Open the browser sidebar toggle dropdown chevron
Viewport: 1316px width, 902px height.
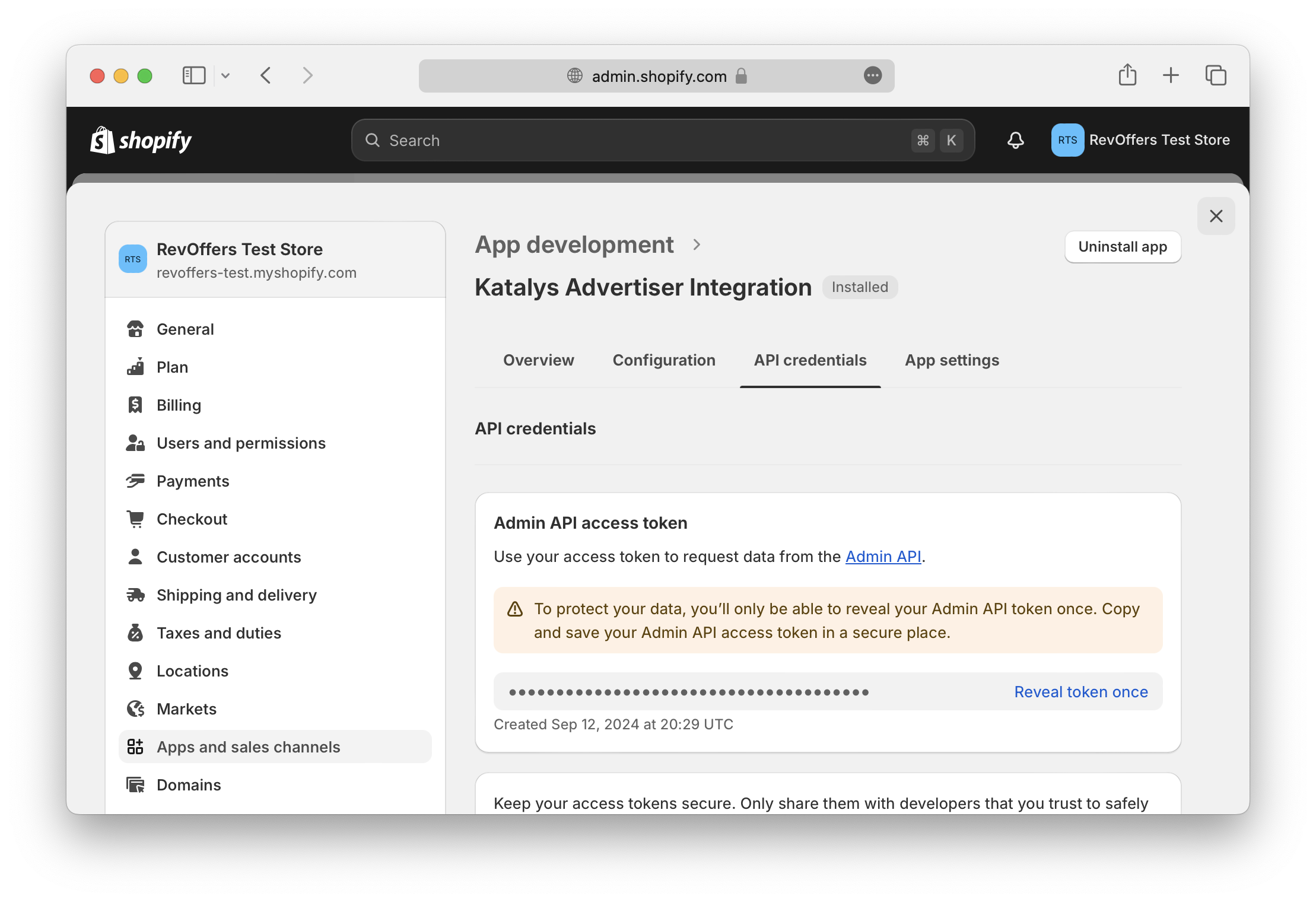[225, 75]
